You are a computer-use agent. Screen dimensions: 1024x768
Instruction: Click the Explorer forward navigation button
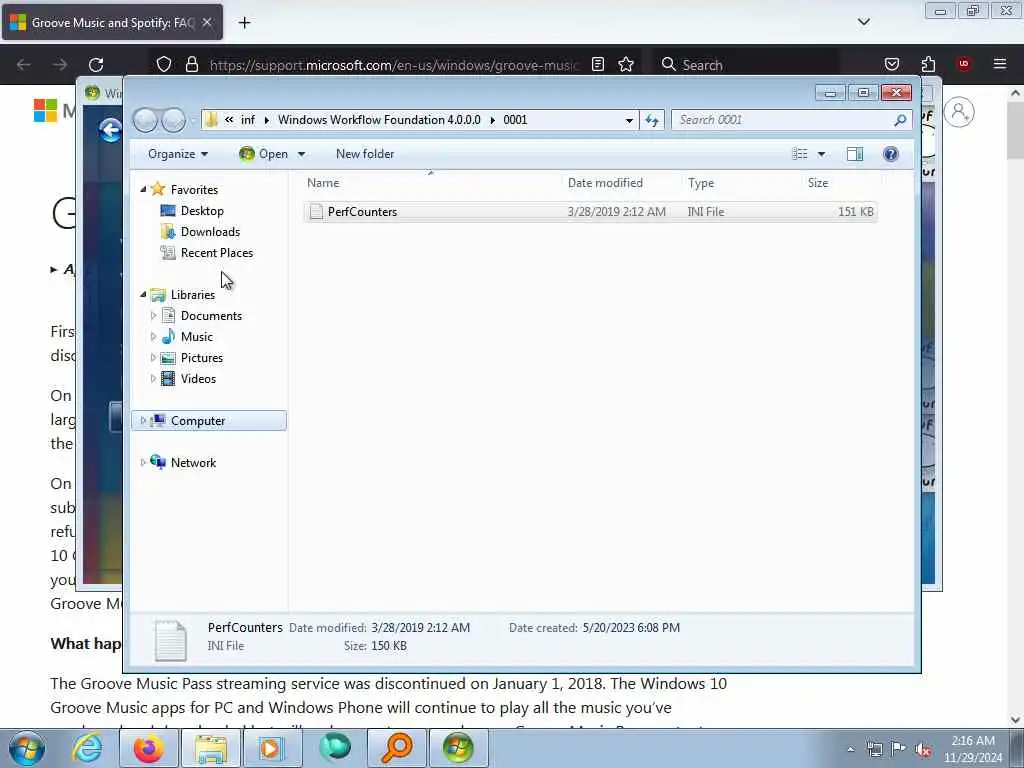pyautogui.click(x=174, y=120)
